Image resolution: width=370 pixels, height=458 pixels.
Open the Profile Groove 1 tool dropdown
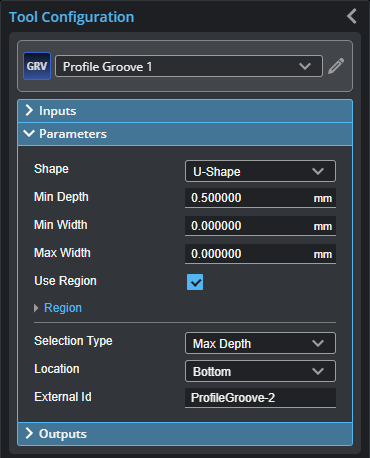[189, 66]
